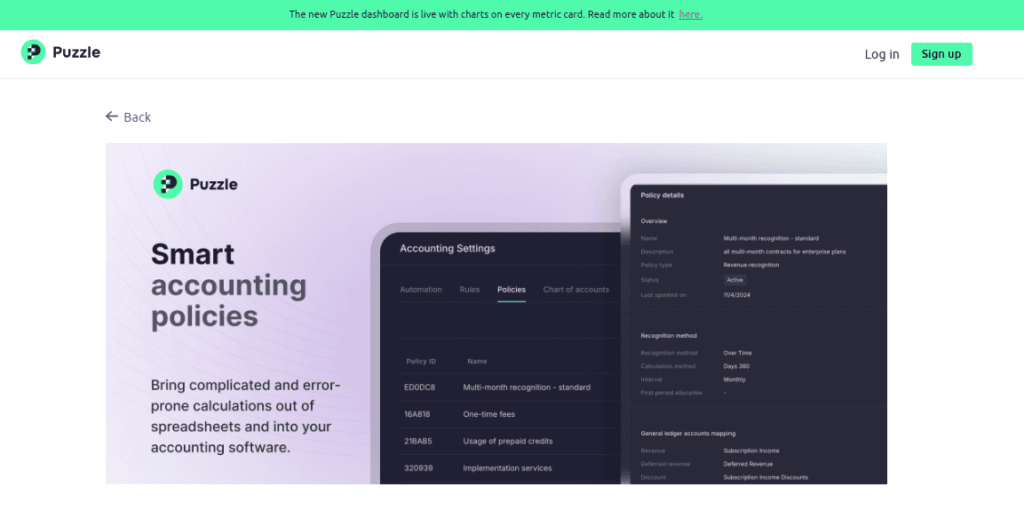Click the Puzzle logo icon in header
1024x511 pixels.
33,52
